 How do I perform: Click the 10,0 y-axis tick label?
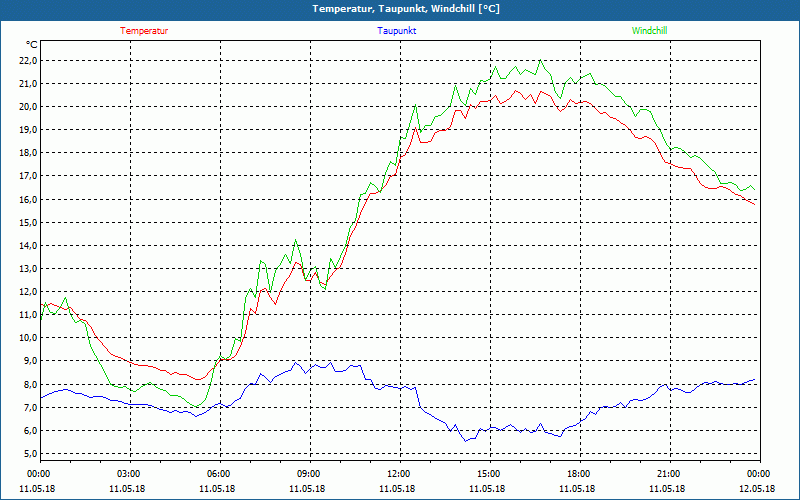(27, 338)
